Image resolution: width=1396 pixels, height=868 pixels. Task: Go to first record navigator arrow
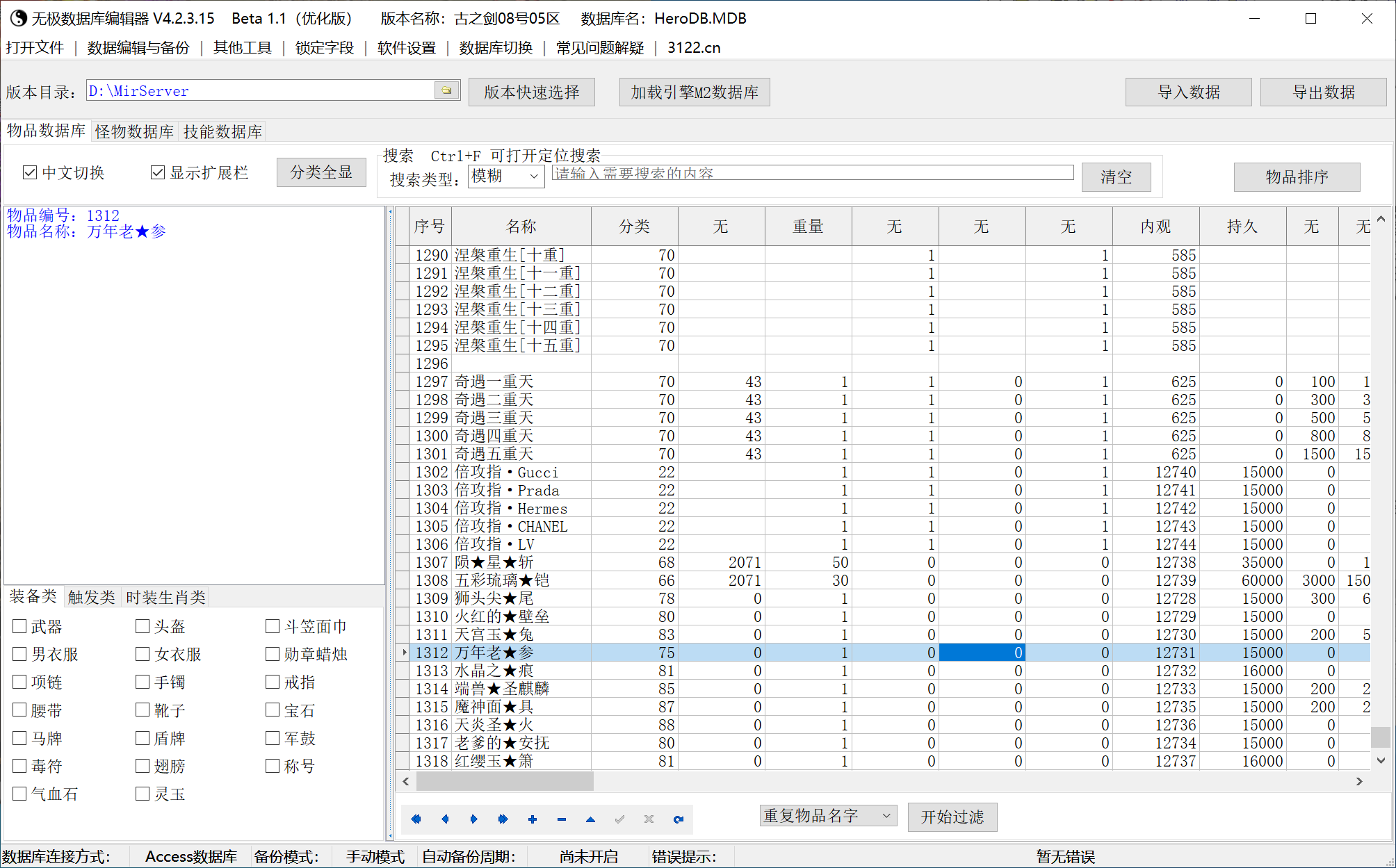416,819
